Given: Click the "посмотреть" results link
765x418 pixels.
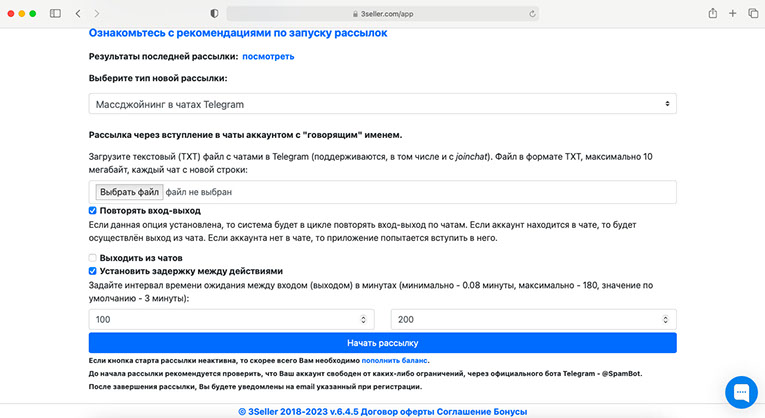Looking at the screenshot, I should [268, 57].
